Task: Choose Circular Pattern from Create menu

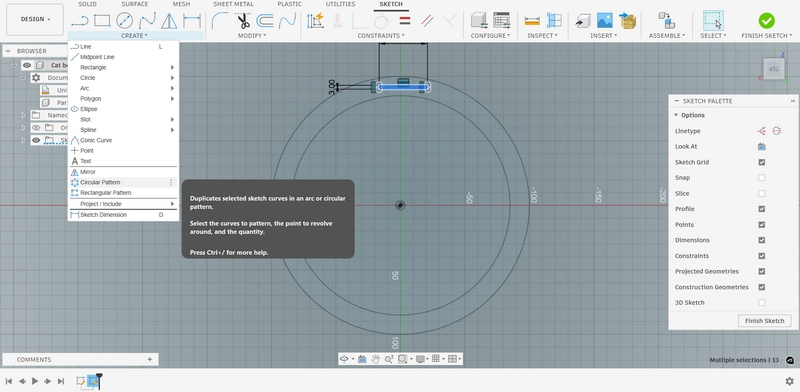Action: (x=123, y=182)
